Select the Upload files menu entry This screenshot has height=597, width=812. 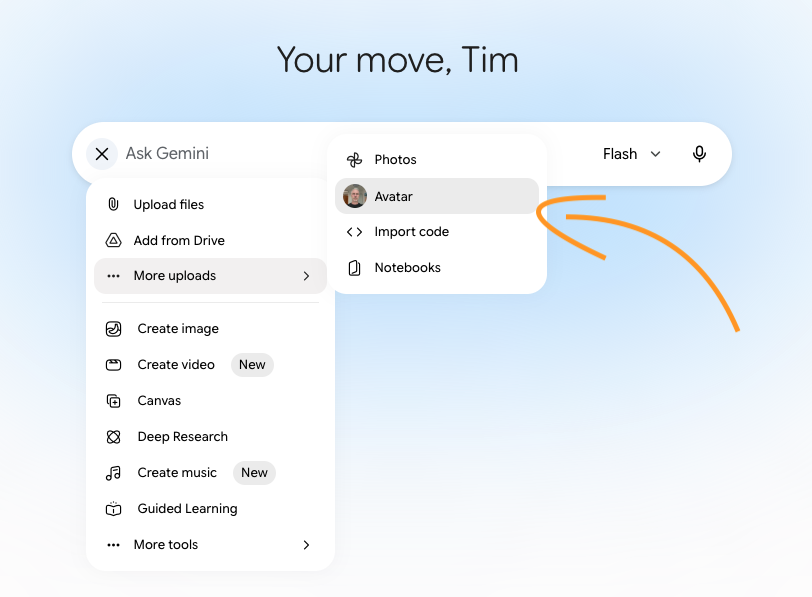[x=210, y=205]
